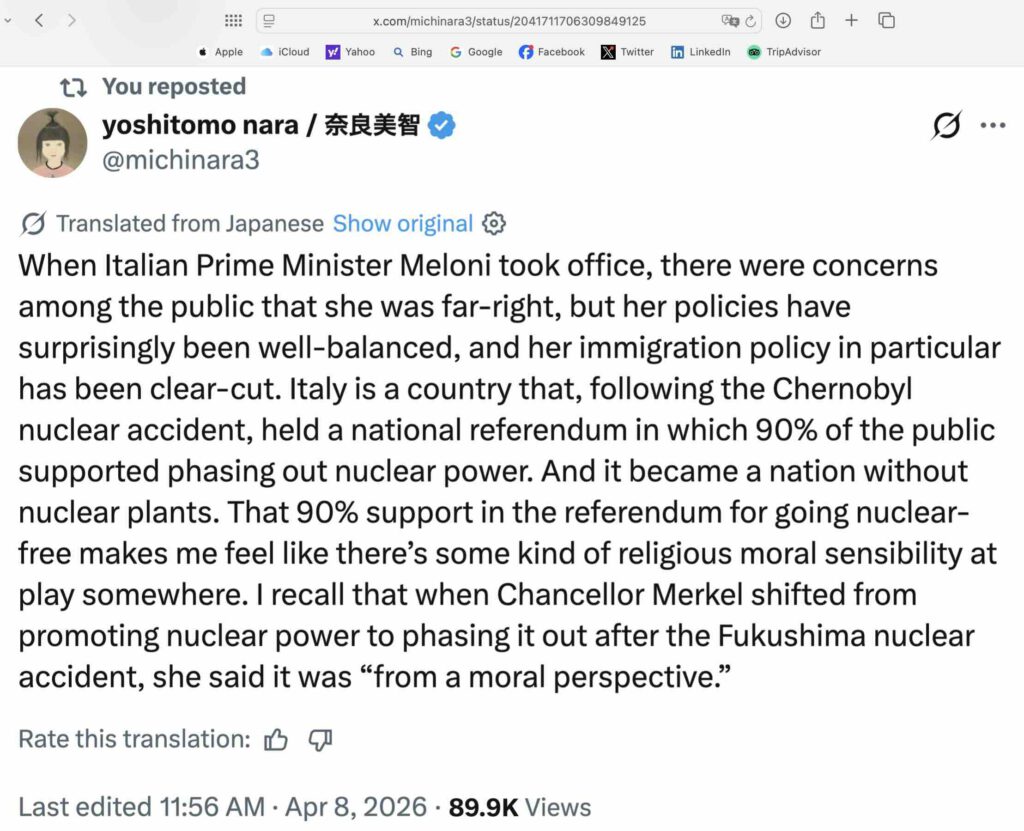This screenshot has height=831, width=1024.
Task: Toggle Show original translation link
Action: pos(402,223)
